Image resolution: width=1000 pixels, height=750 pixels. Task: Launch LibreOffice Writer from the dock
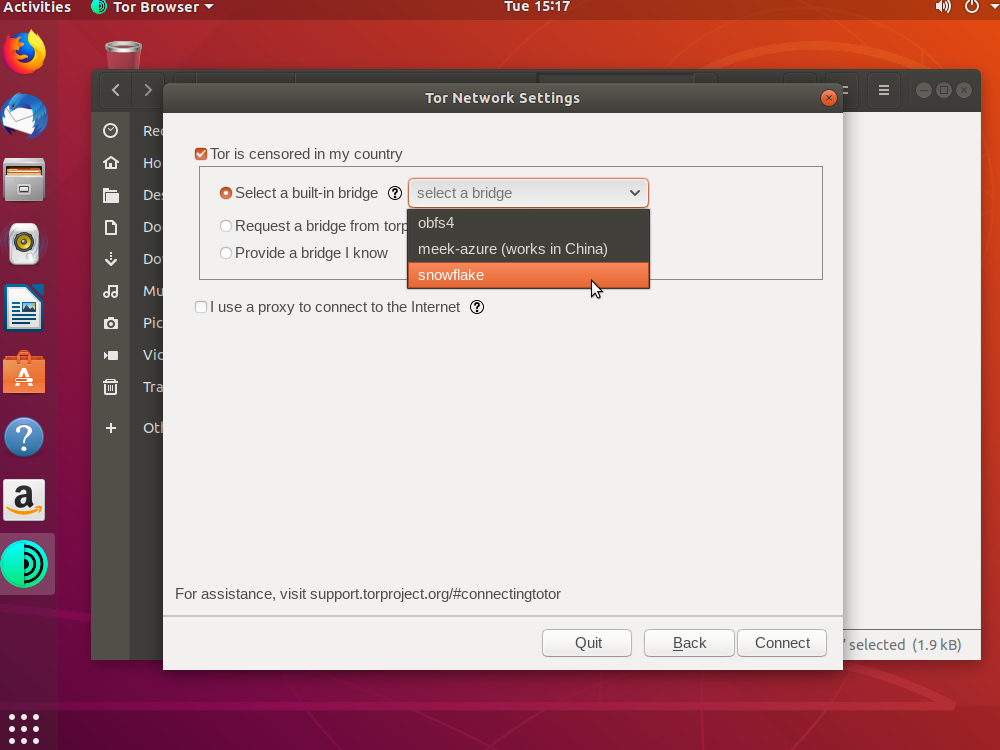click(24, 308)
